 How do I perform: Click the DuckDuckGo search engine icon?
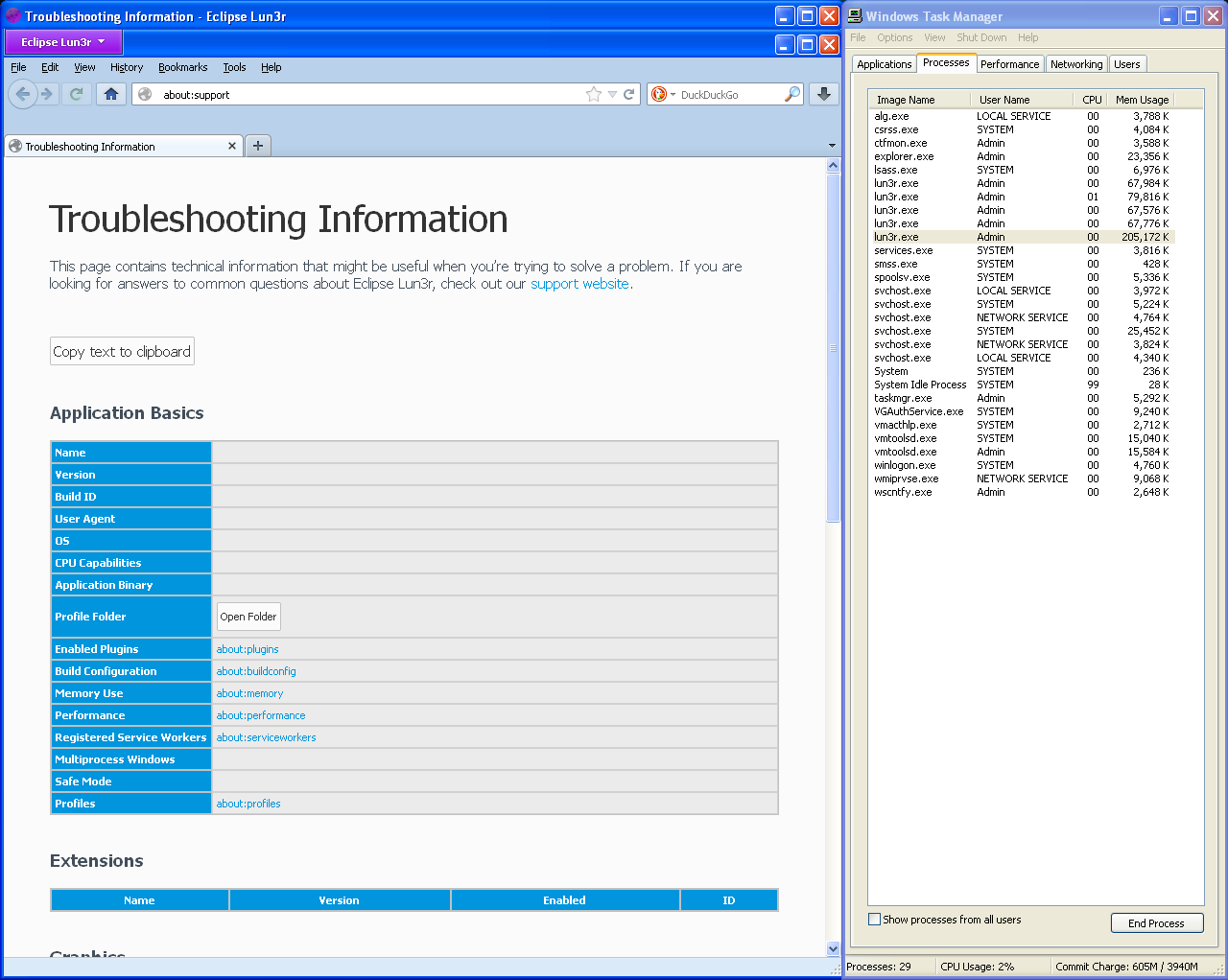click(659, 94)
